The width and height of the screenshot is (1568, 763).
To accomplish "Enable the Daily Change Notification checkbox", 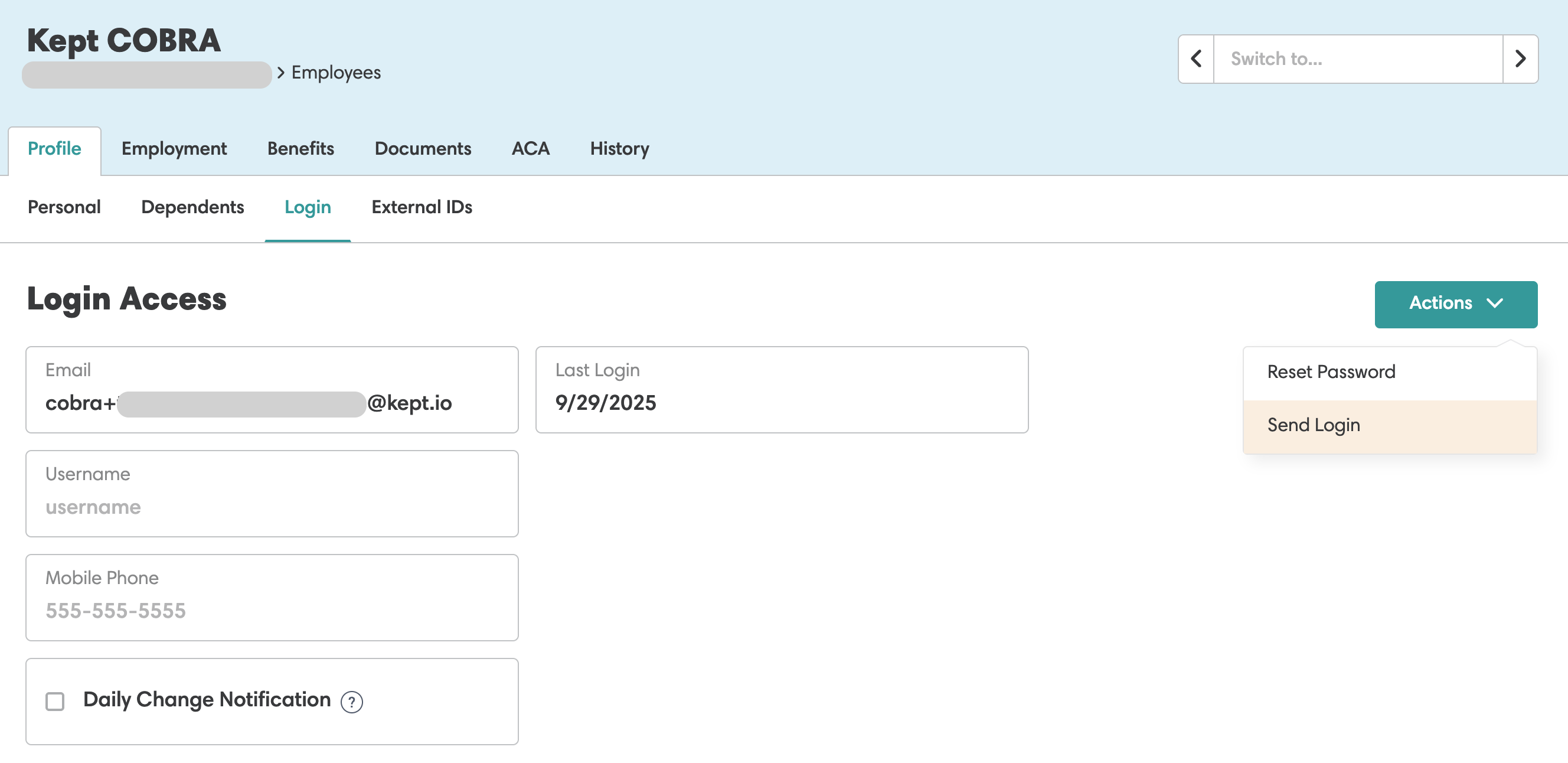I will 55,701.
